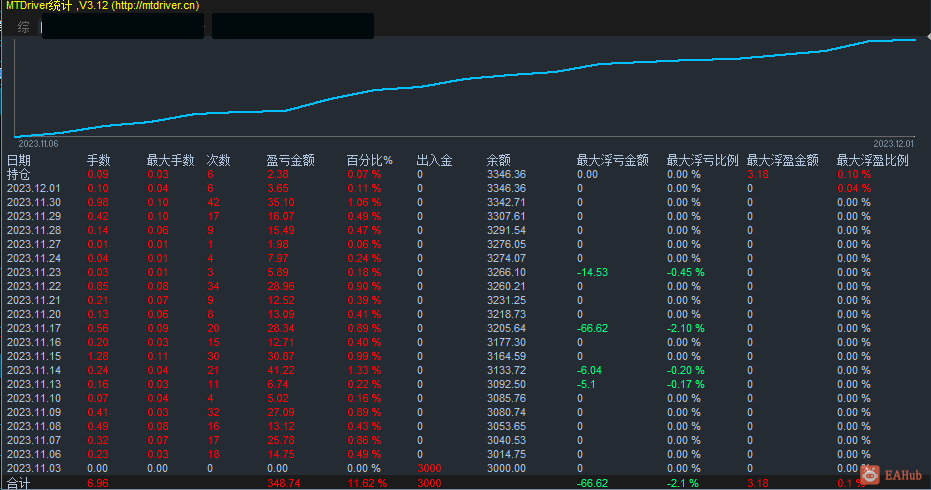Click the total profit value 348.74
The height and width of the screenshot is (490, 931).
(x=284, y=483)
